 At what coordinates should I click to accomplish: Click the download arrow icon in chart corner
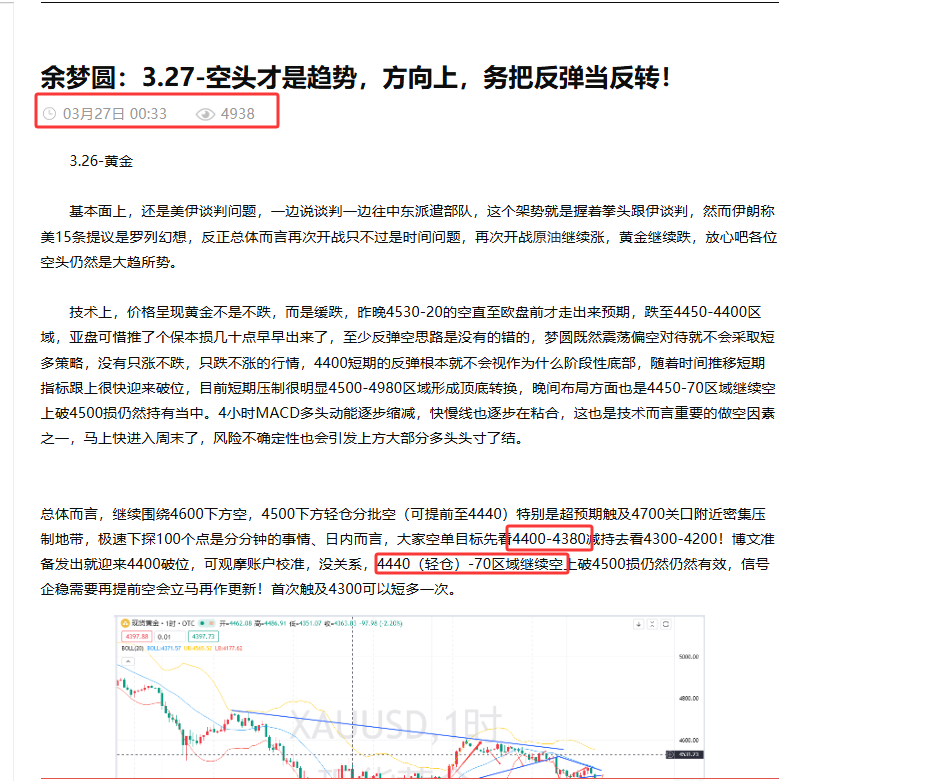(639, 624)
